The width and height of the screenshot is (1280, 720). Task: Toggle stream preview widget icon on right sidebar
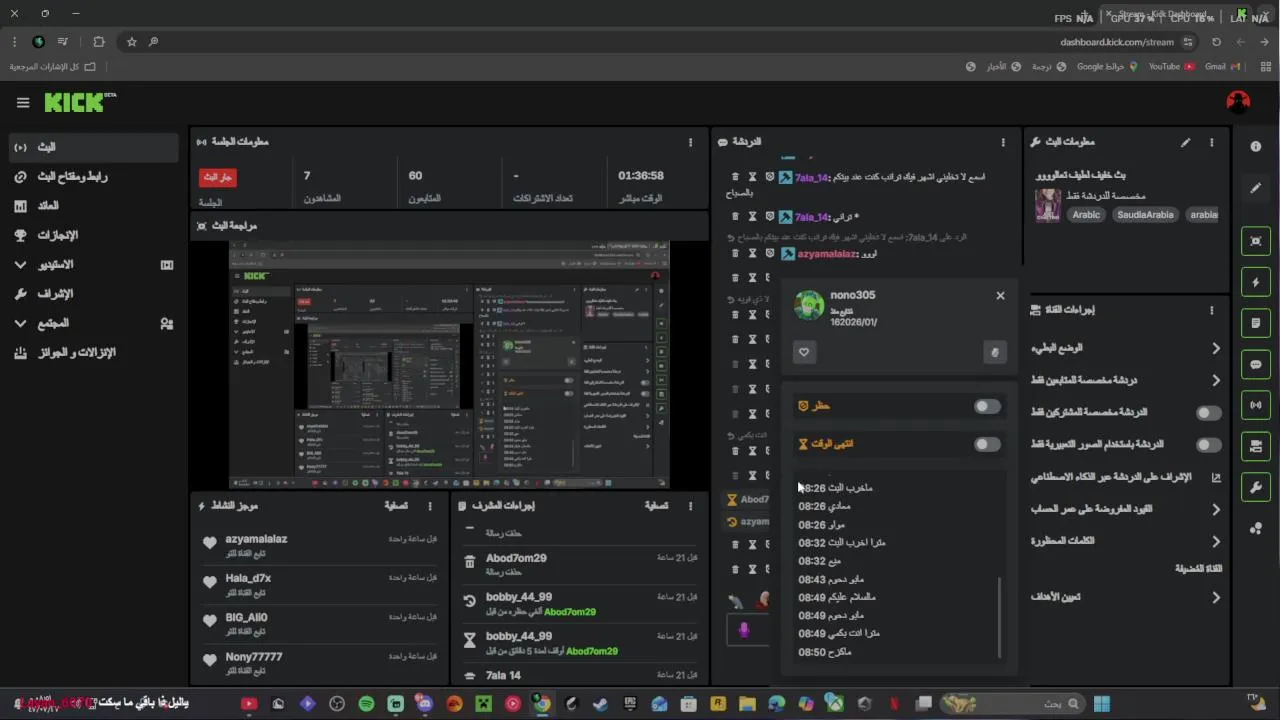[x=1256, y=241]
